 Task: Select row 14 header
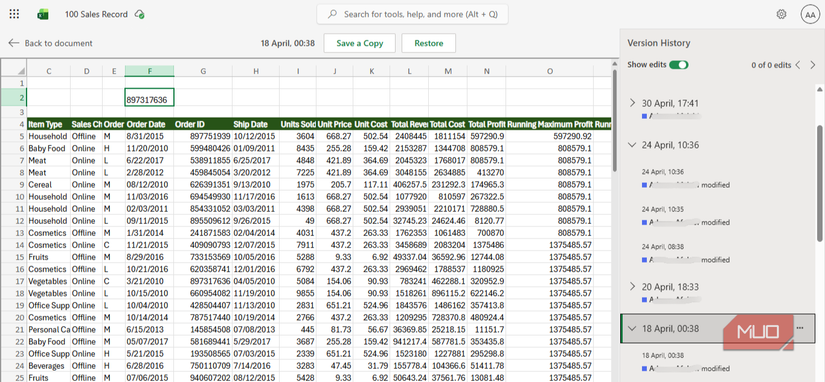[13, 245]
